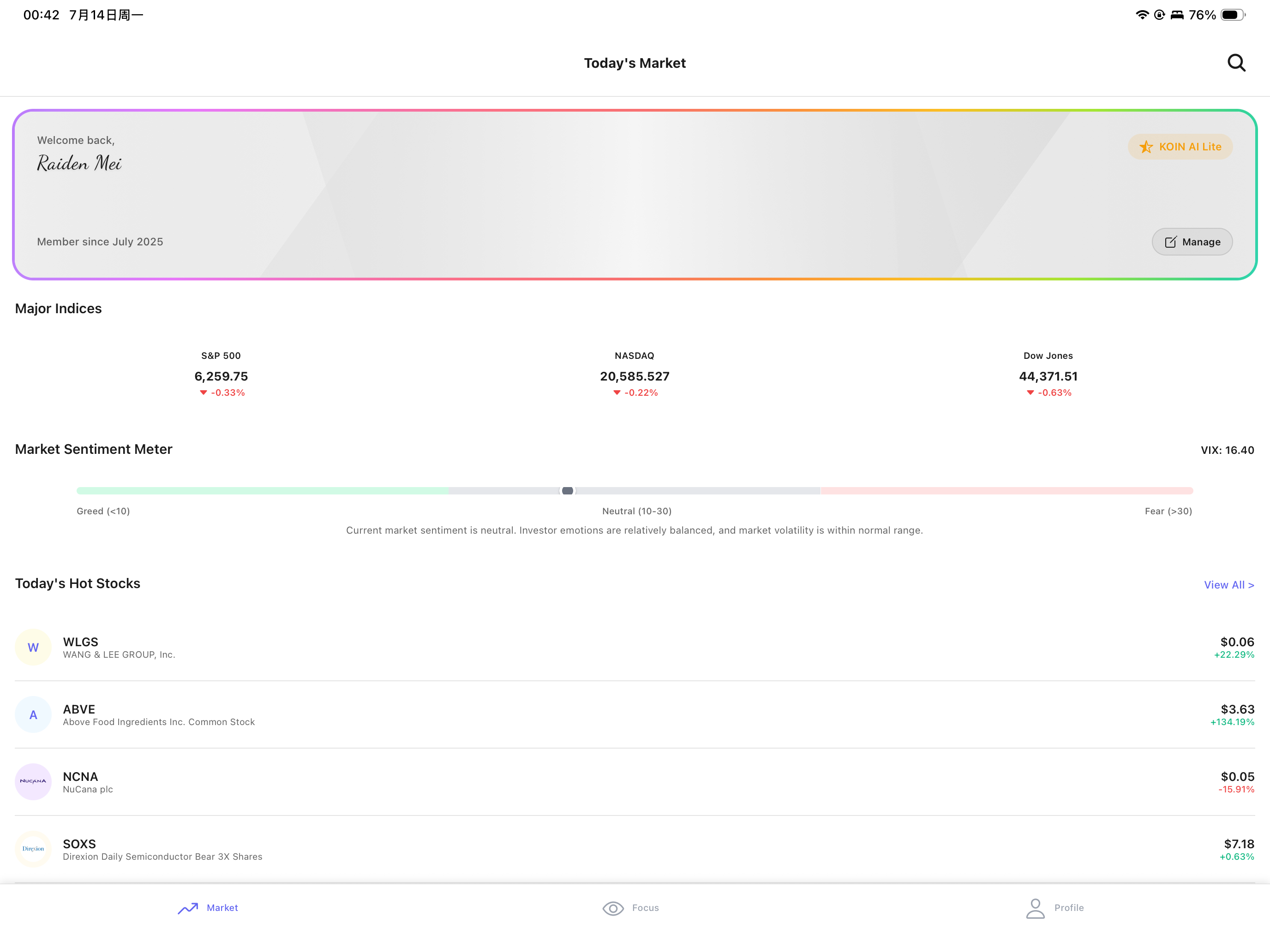
Task: Click the pink Fear meter segment
Action: (1007, 491)
